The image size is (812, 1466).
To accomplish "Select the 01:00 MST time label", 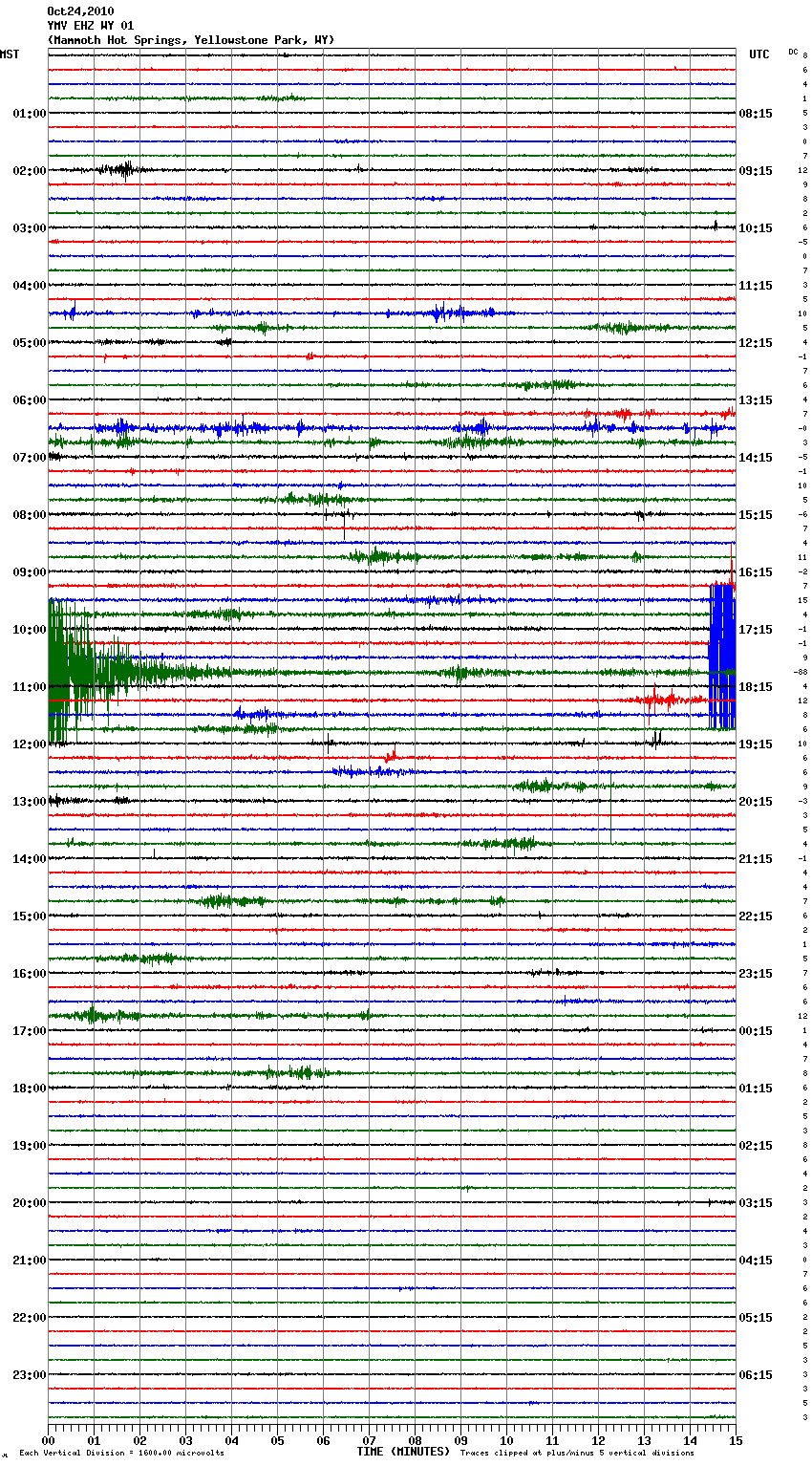I will coord(30,114).
